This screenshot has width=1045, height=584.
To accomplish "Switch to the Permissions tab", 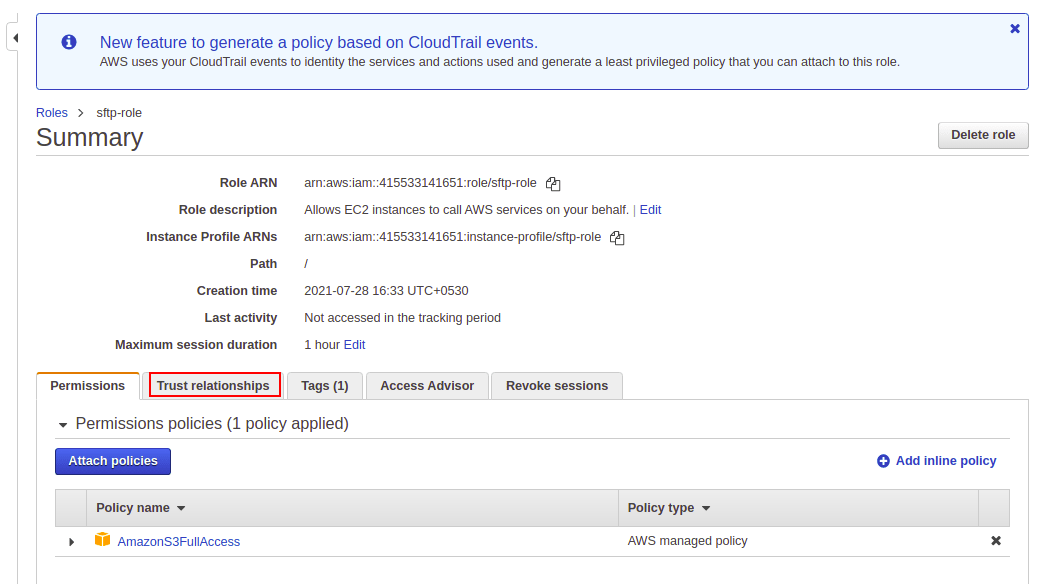I will click(87, 386).
